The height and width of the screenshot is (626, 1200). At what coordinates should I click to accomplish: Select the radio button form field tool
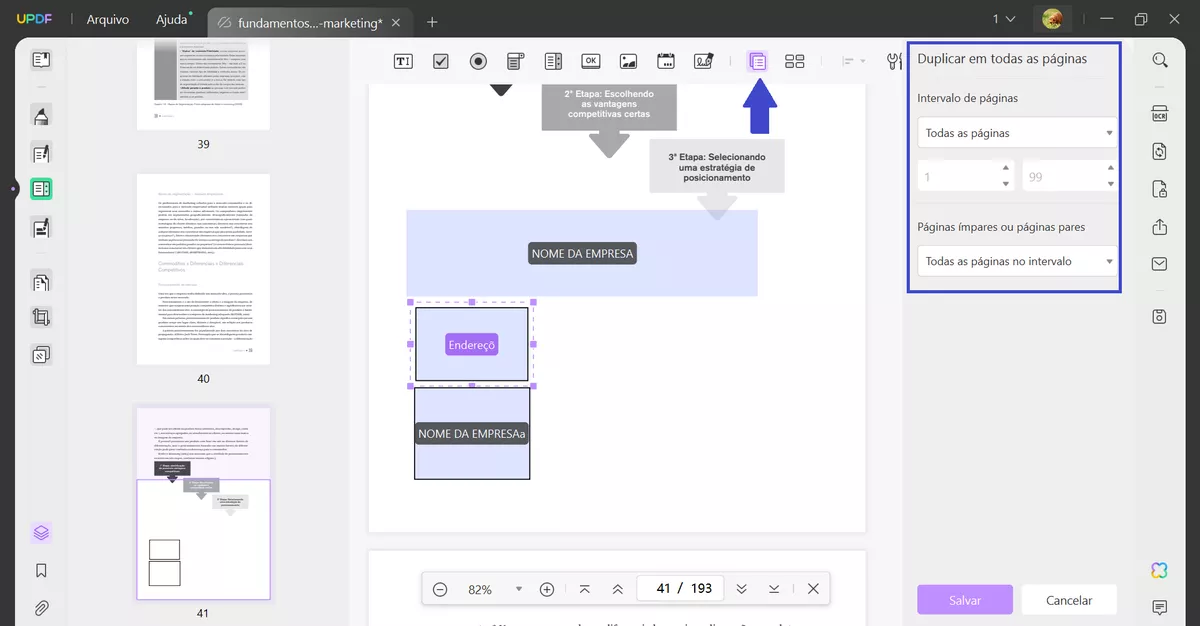pos(478,61)
